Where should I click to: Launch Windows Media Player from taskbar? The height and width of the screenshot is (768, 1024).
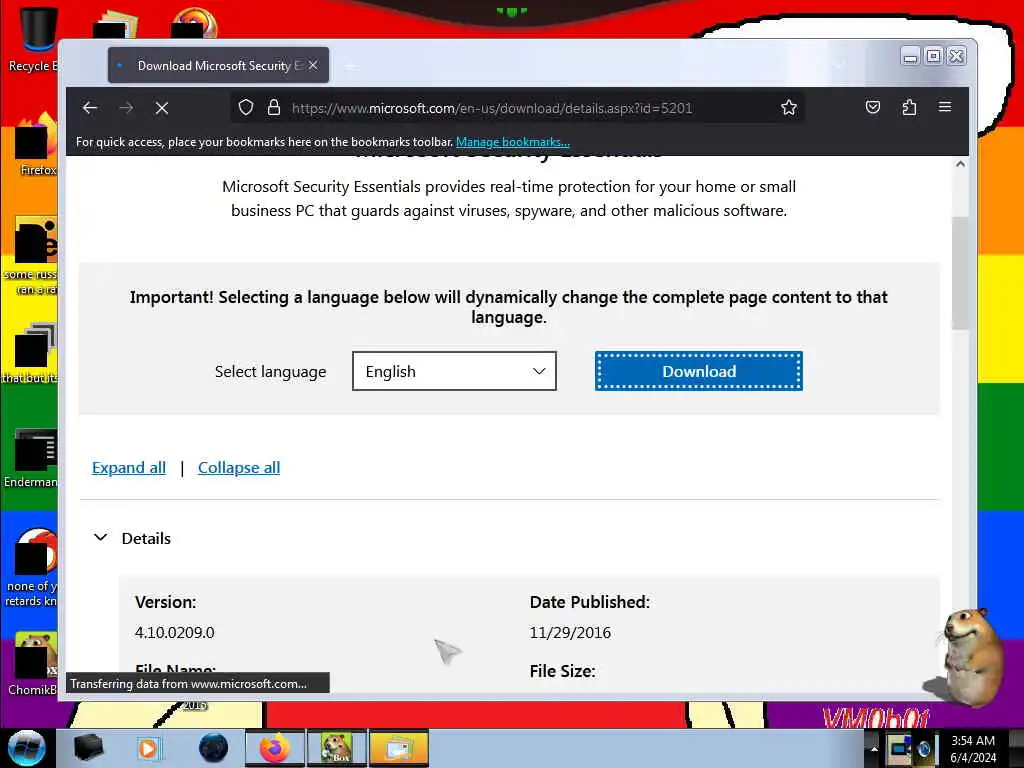(149, 748)
